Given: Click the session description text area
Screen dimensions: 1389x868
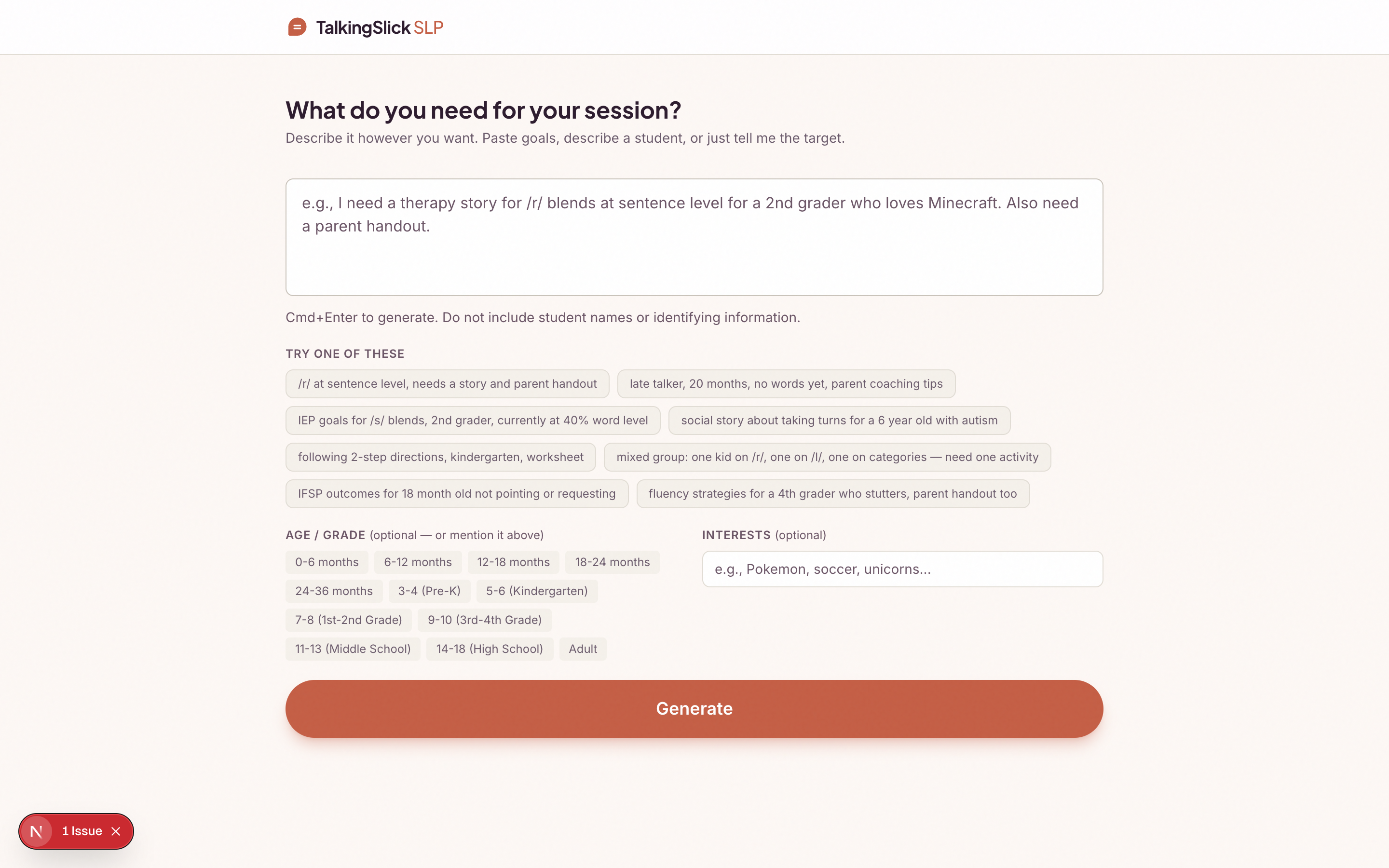Looking at the screenshot, I should (x=694, y=237).
